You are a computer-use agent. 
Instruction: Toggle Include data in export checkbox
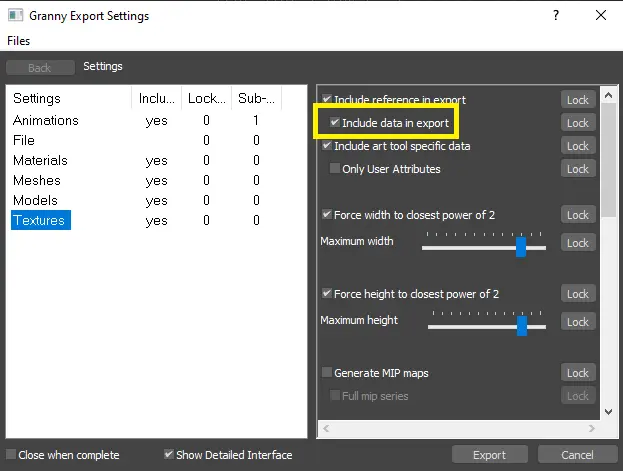pyautogui.click(x=336, y=123)
